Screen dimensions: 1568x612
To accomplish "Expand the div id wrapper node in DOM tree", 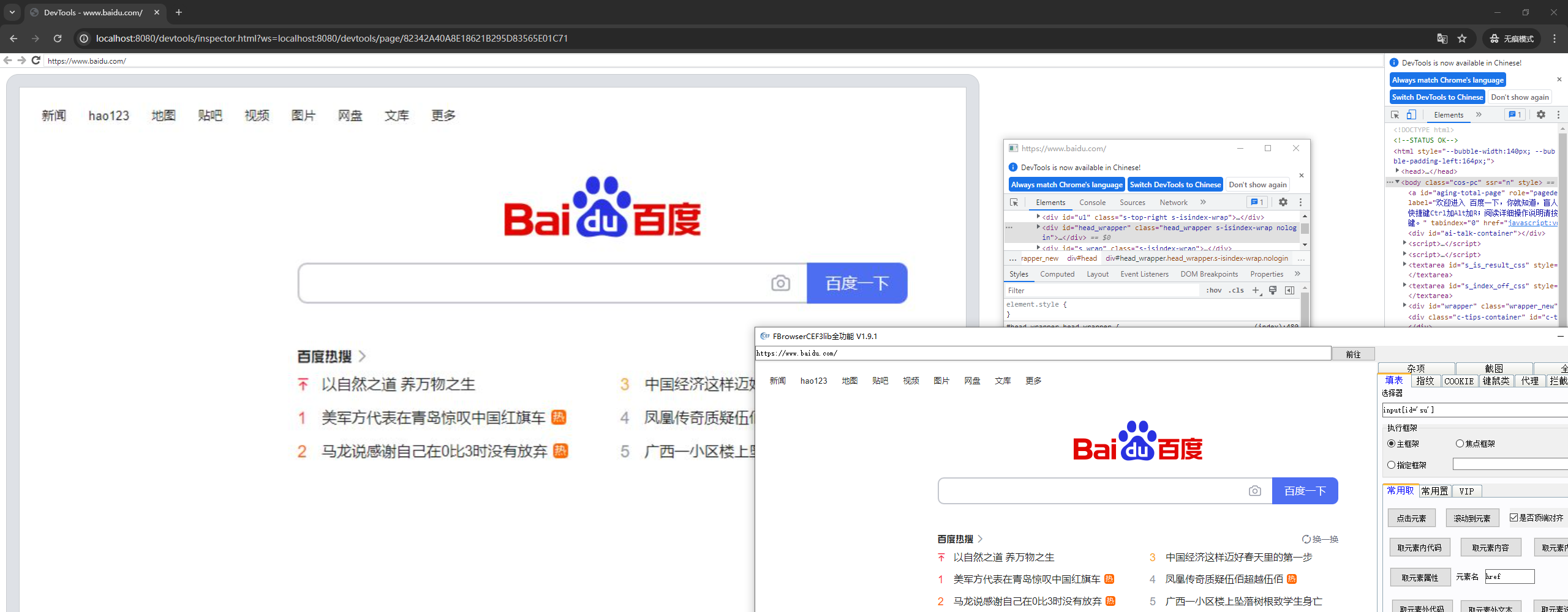I will pos(1404,305).
